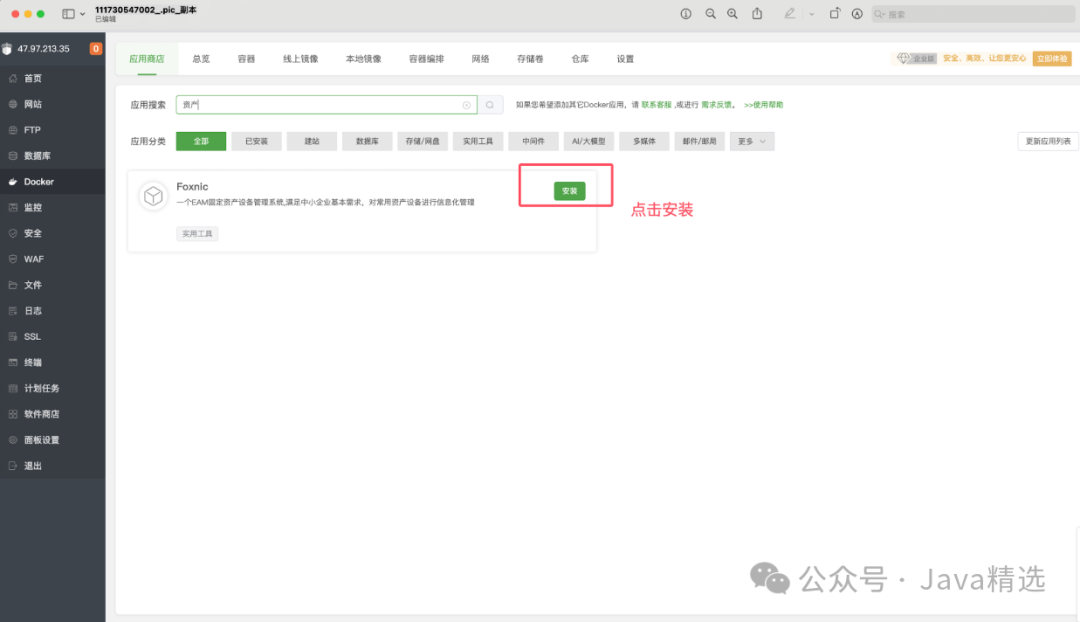This screenshot has width=1080, height=622.
Task: Click the server IP 47.97.213.35 label
Action: click(x=43, y=49)
